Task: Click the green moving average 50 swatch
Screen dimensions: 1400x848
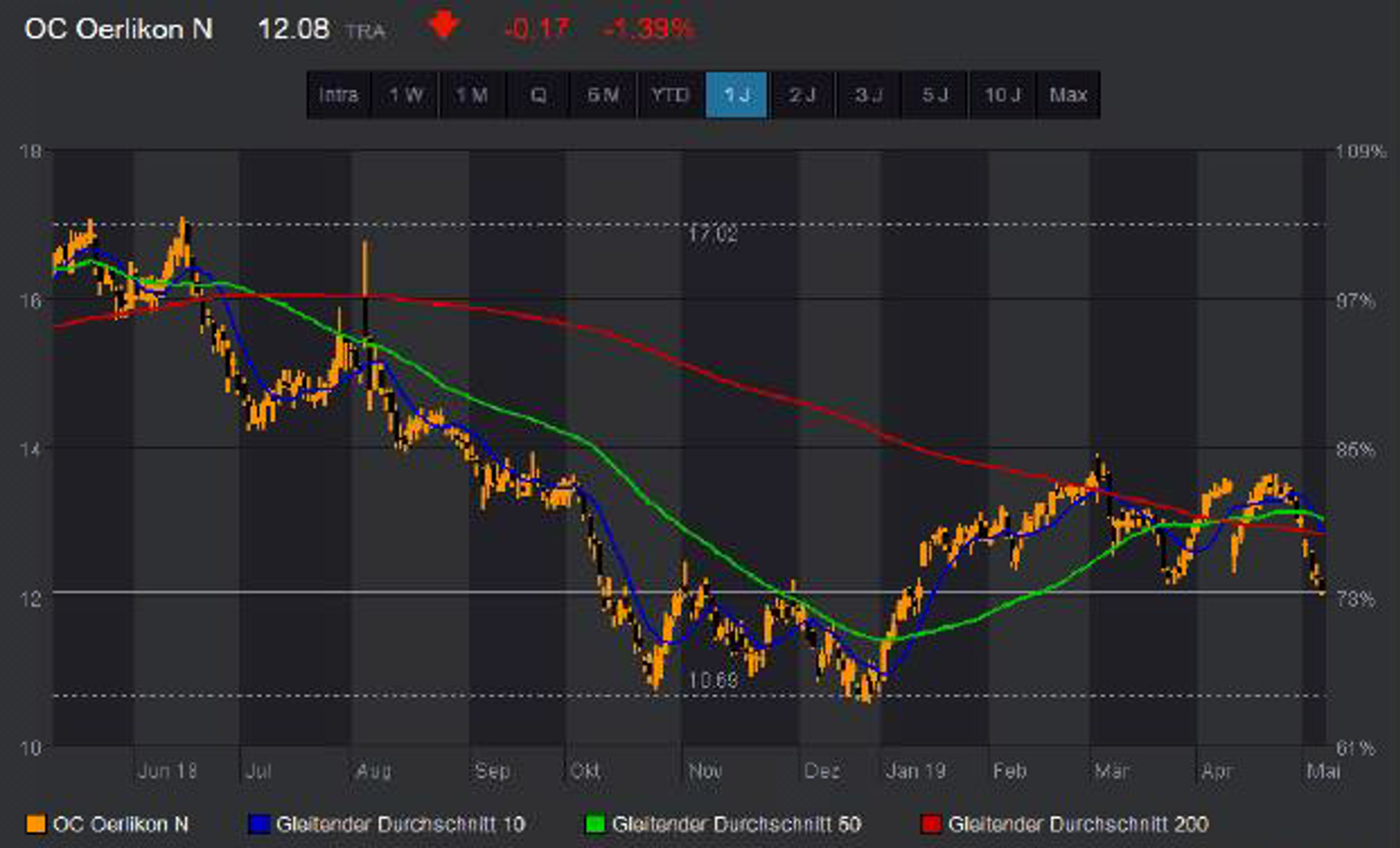Action: tap(595, 824)
